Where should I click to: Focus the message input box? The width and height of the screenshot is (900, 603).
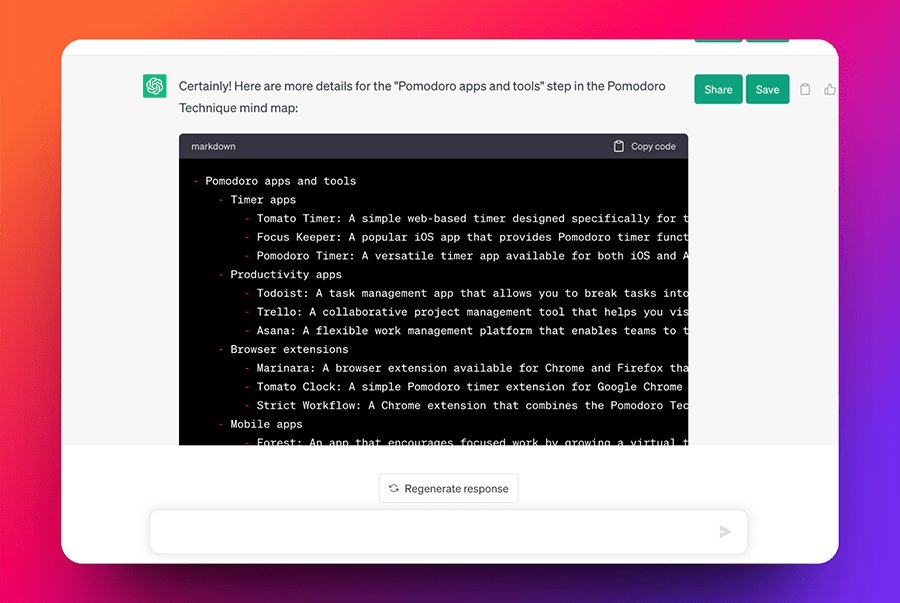click(430, 532)
